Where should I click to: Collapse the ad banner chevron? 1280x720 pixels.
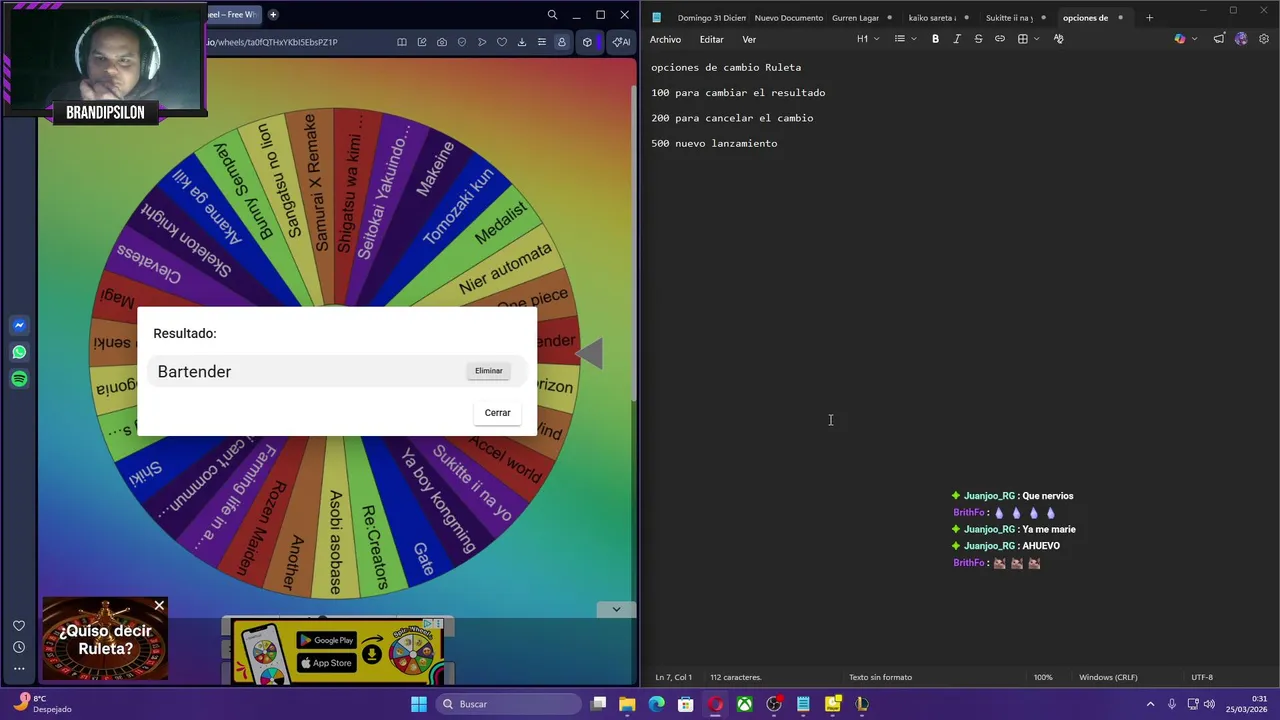click(616, 609)
